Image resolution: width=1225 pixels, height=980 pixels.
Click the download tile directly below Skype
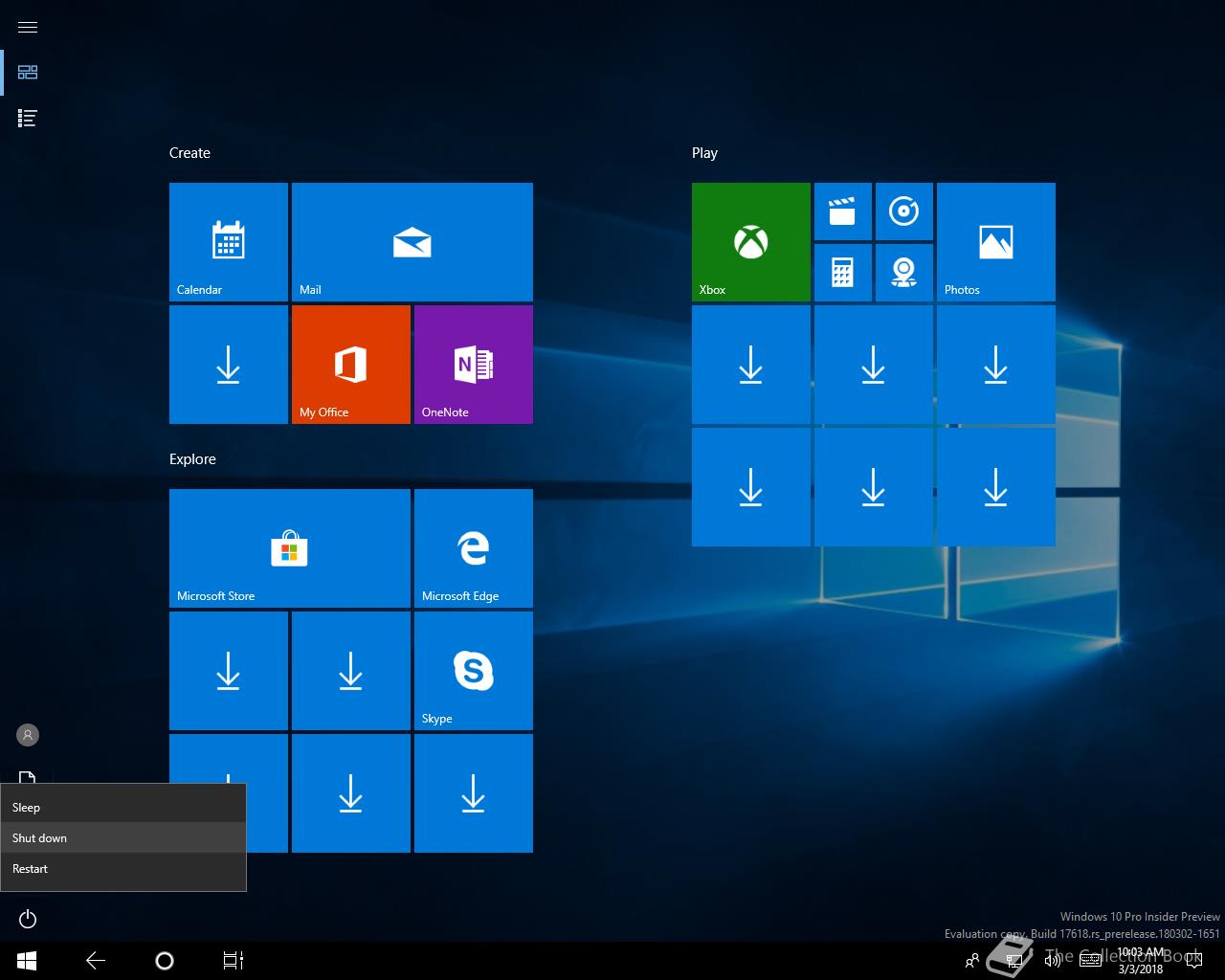click(x=474, y=793)
